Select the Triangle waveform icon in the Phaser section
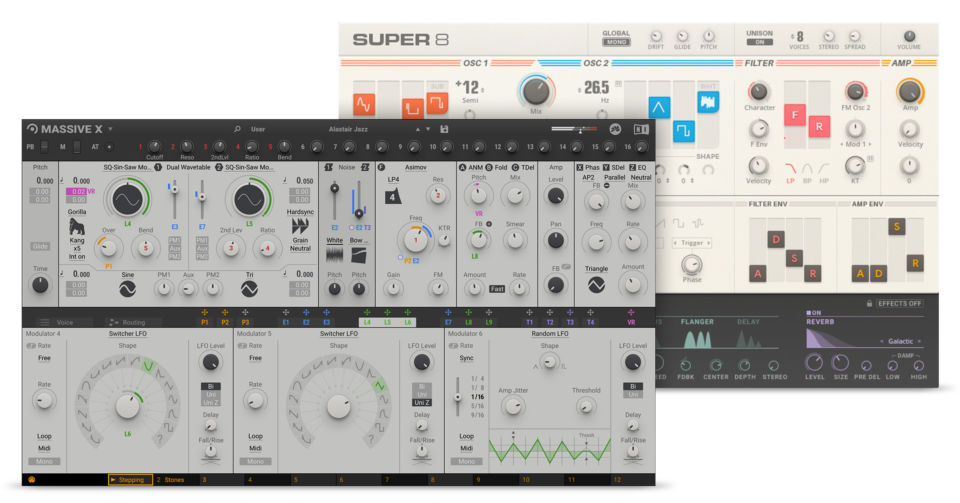960x503 pixels. [596, 285]
